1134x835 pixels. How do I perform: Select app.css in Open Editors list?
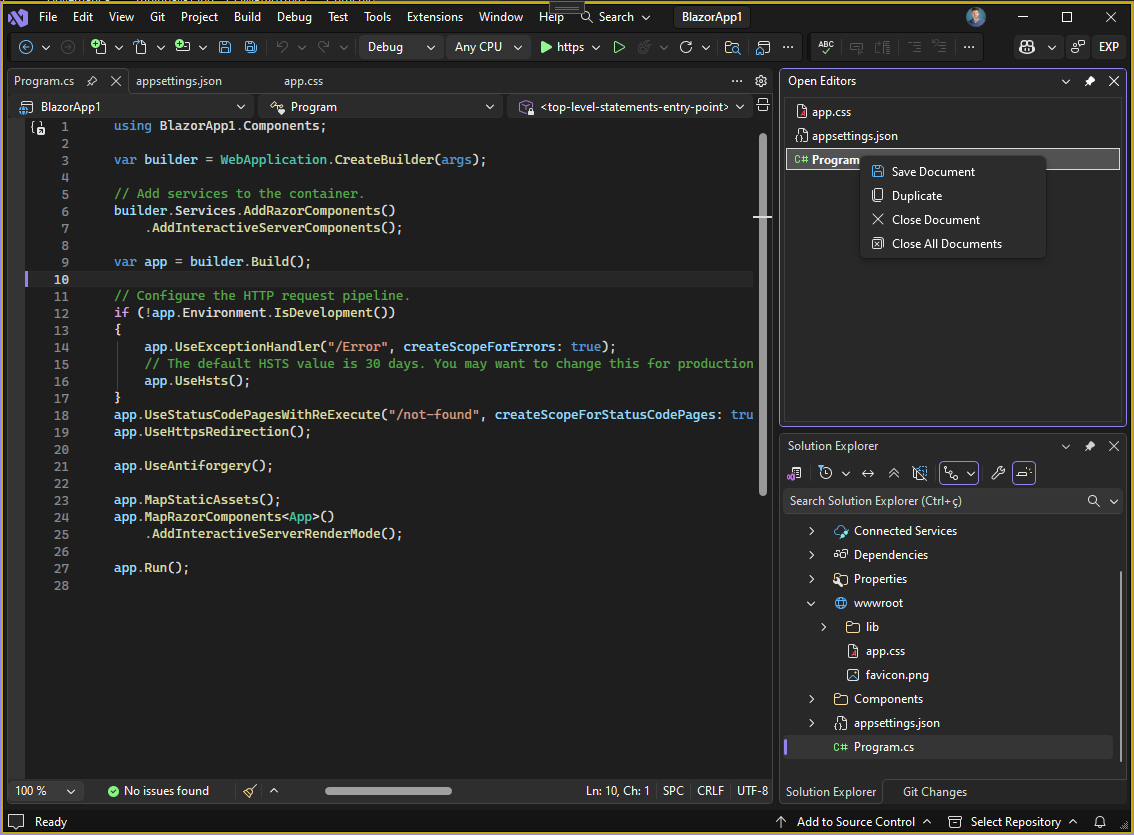click(952, 112)
